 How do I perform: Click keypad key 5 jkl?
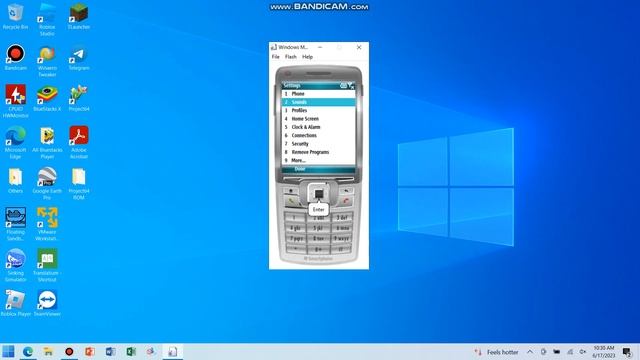[x=318, y=228]
